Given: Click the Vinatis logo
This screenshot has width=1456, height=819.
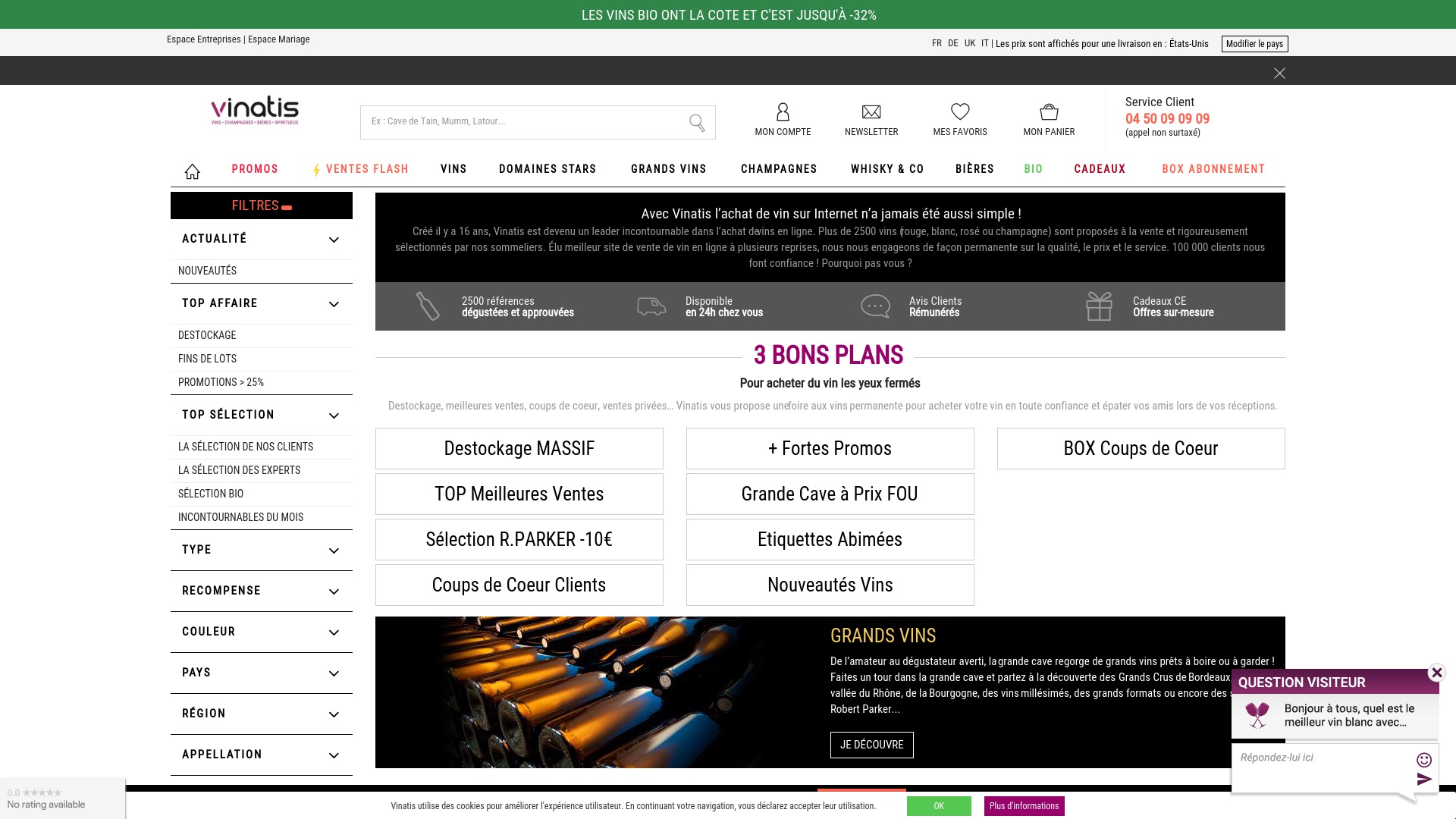Looking at the screenshot, I should (x=255, y=111).
